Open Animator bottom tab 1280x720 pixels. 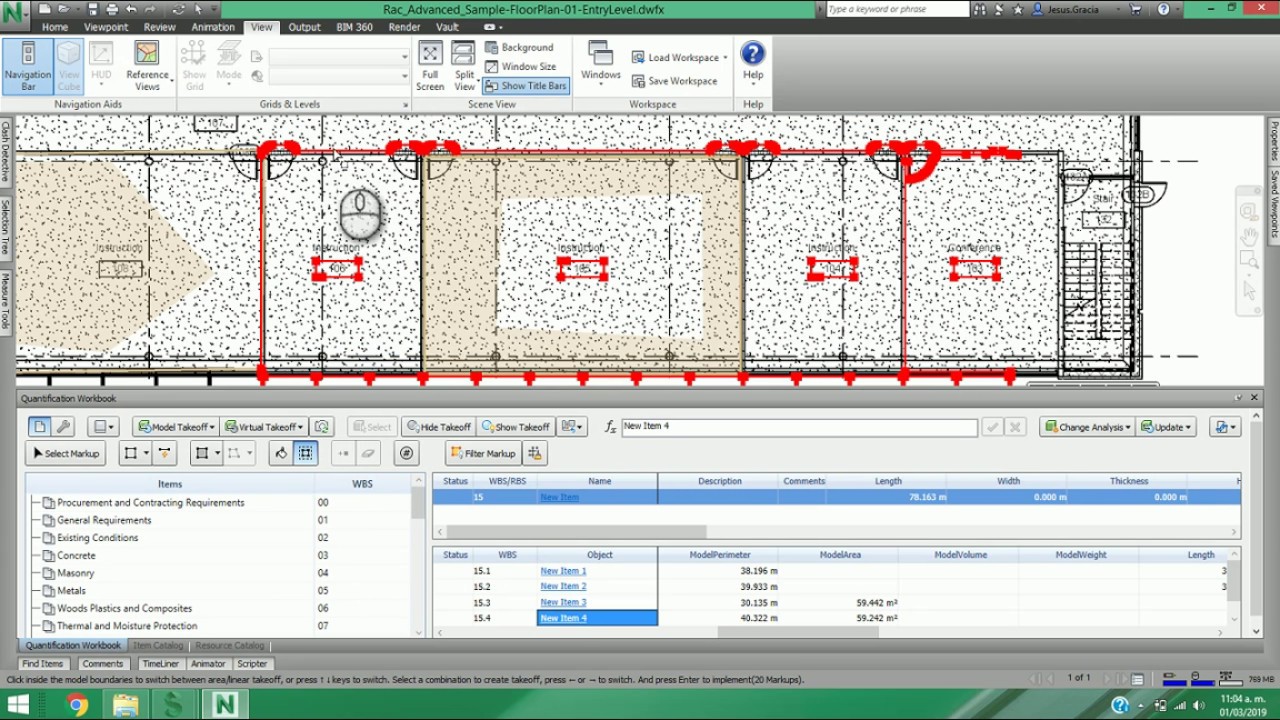pyautogui.click(x=208, y=664)
